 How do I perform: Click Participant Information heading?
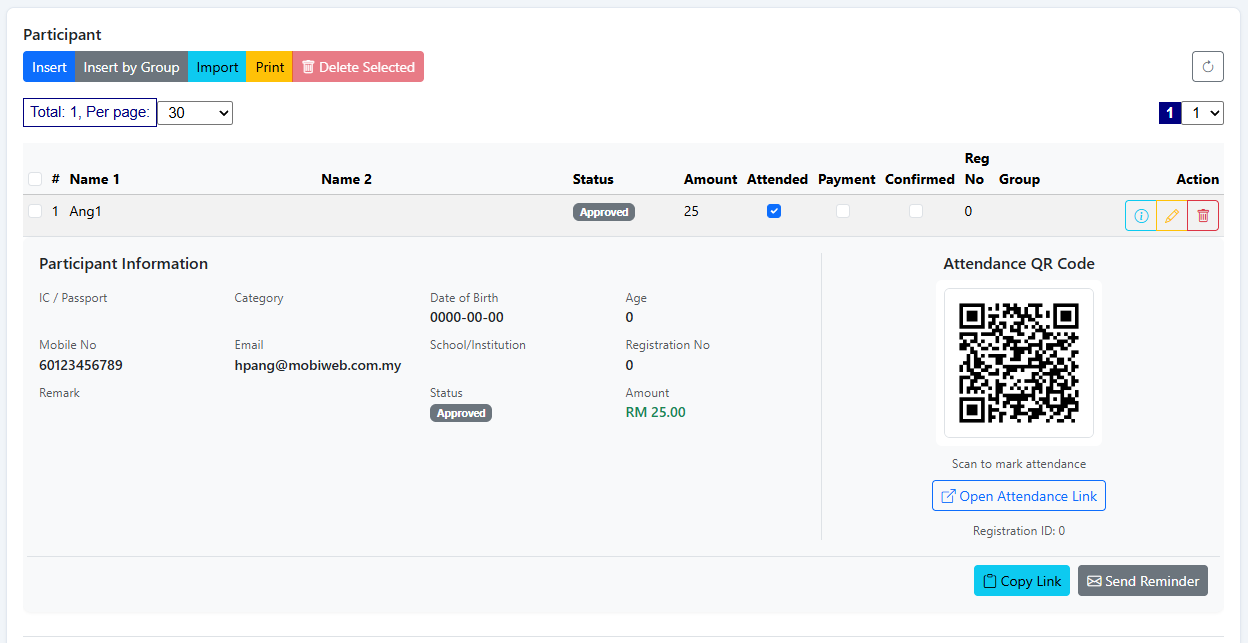pyautogui.click(x=124, y=264)
